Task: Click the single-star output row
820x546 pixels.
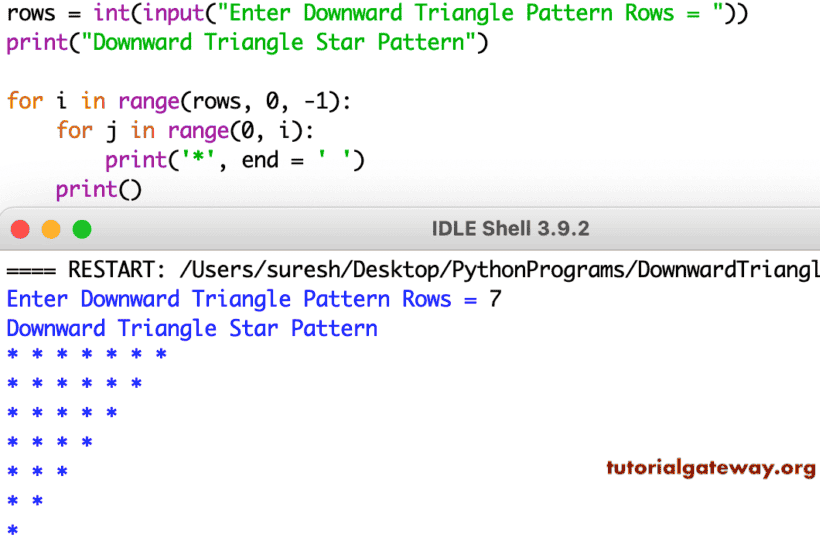Action: (x=13, y=530)
